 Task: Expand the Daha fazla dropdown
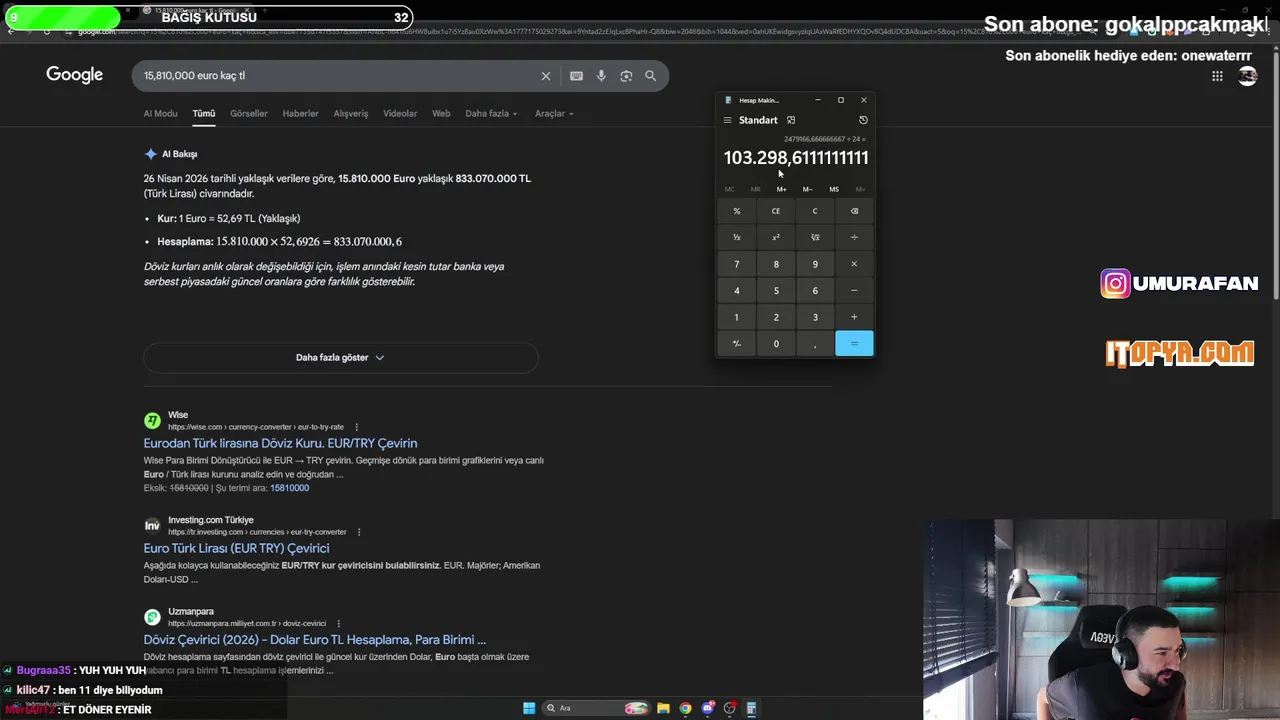click(491, 113)
